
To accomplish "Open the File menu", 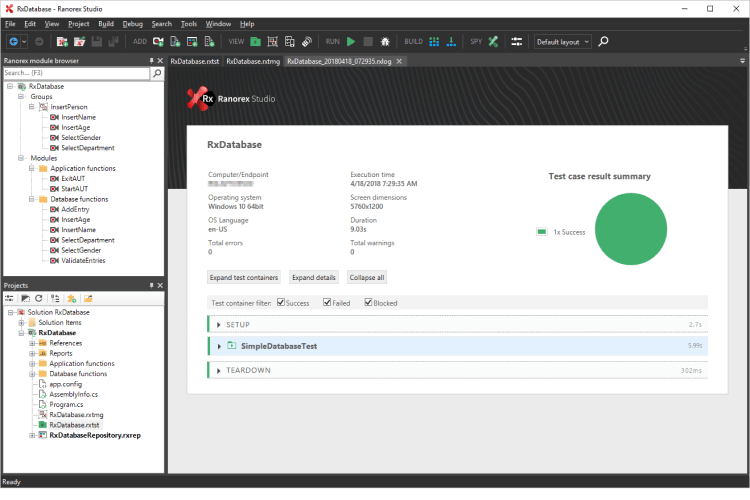I will 10,24.
